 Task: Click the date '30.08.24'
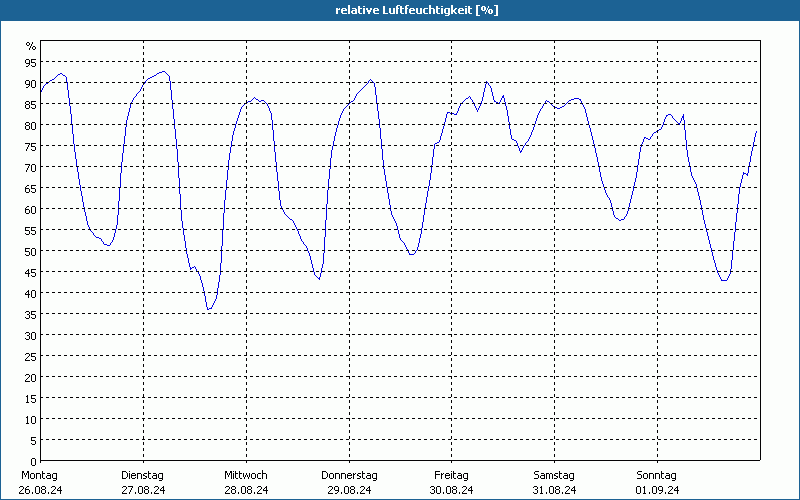click(x=452, y=490)
